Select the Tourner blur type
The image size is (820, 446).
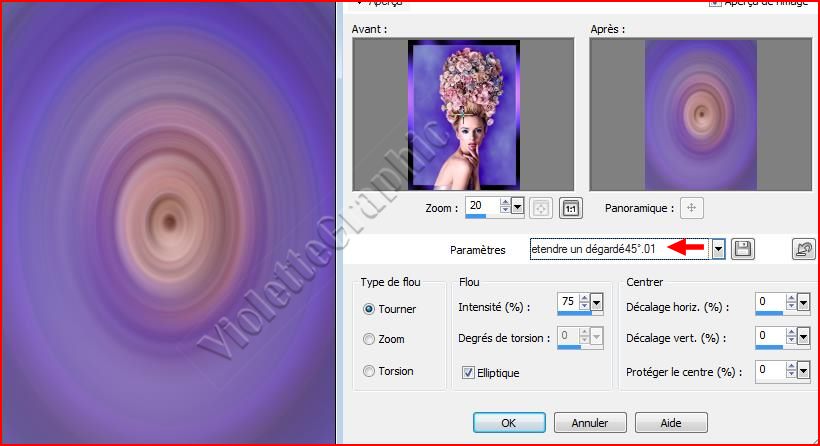click(370, 309)
